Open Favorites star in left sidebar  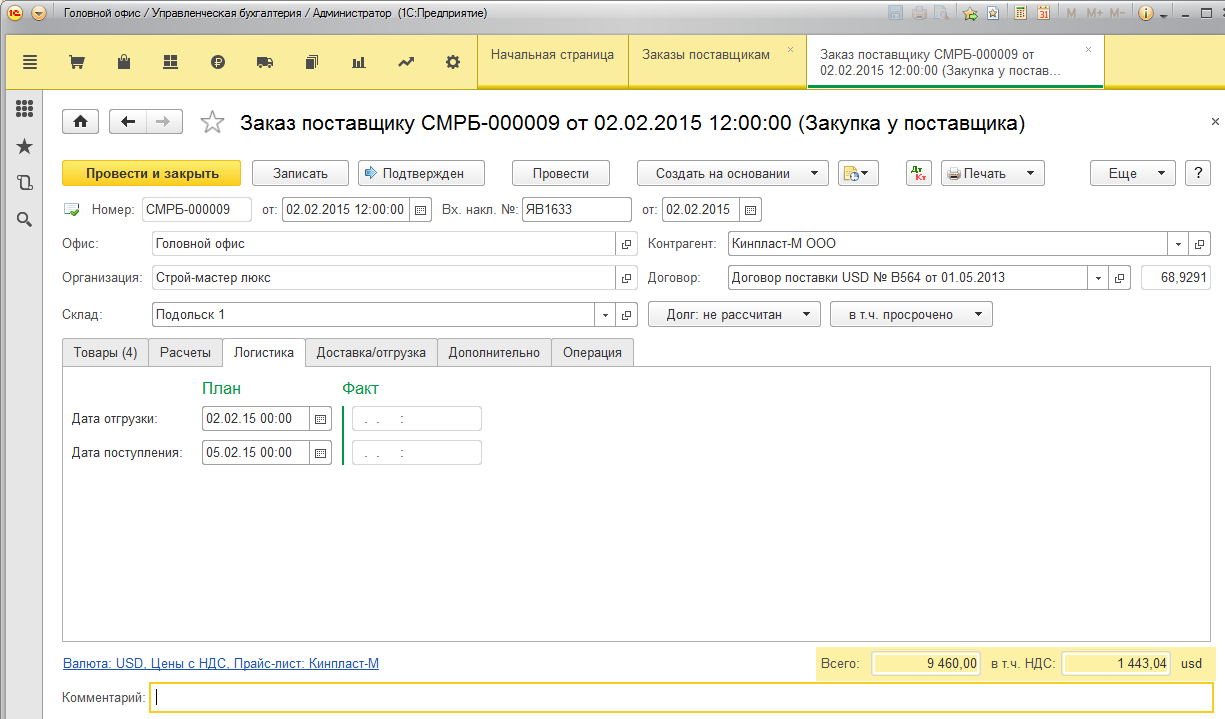click(x=24, y=146)
